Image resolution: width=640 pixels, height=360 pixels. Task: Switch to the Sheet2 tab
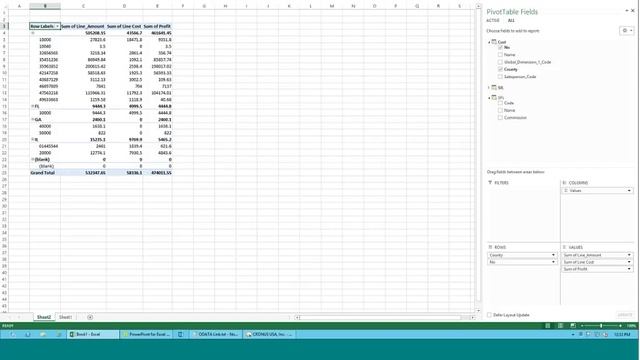click(x=44, y=317)
